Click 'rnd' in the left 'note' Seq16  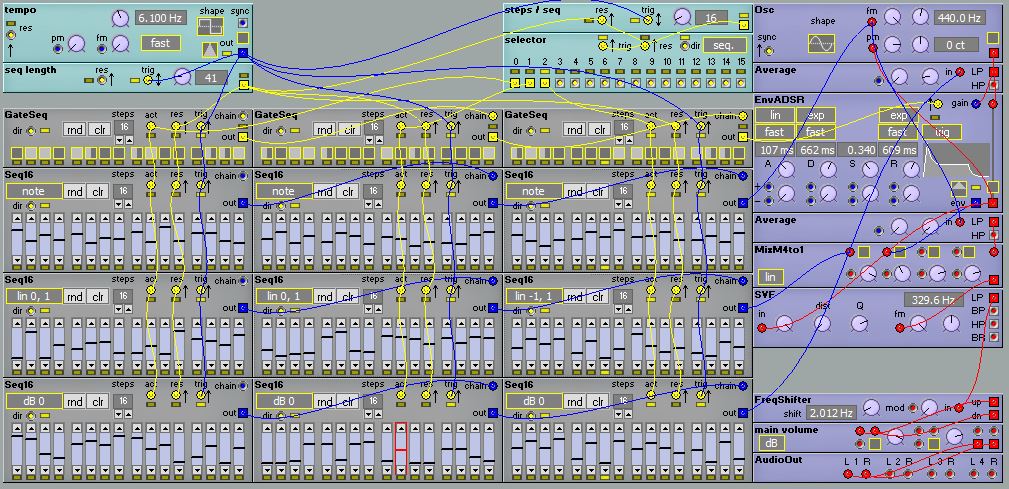point(75,192)
